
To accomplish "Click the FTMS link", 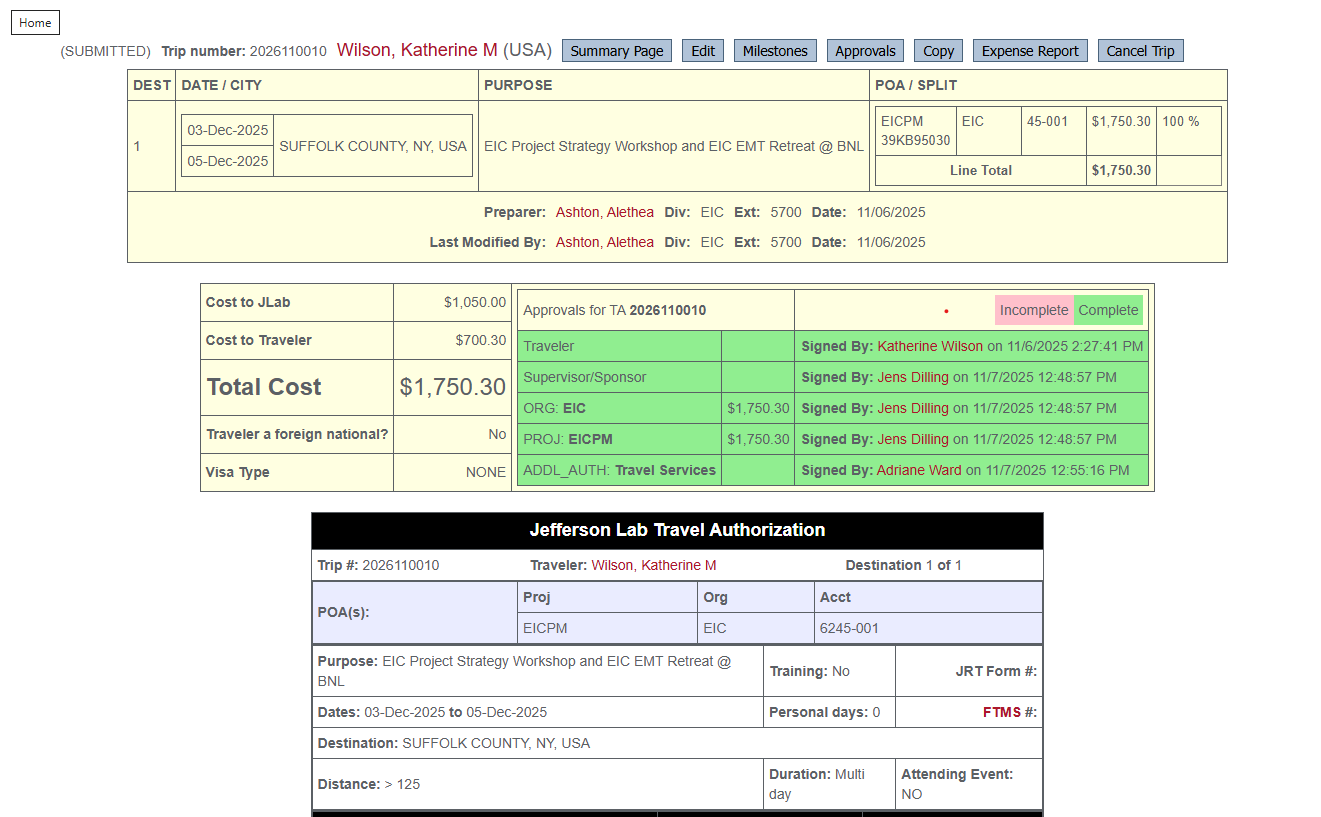I will click(x=1001, y=712).
